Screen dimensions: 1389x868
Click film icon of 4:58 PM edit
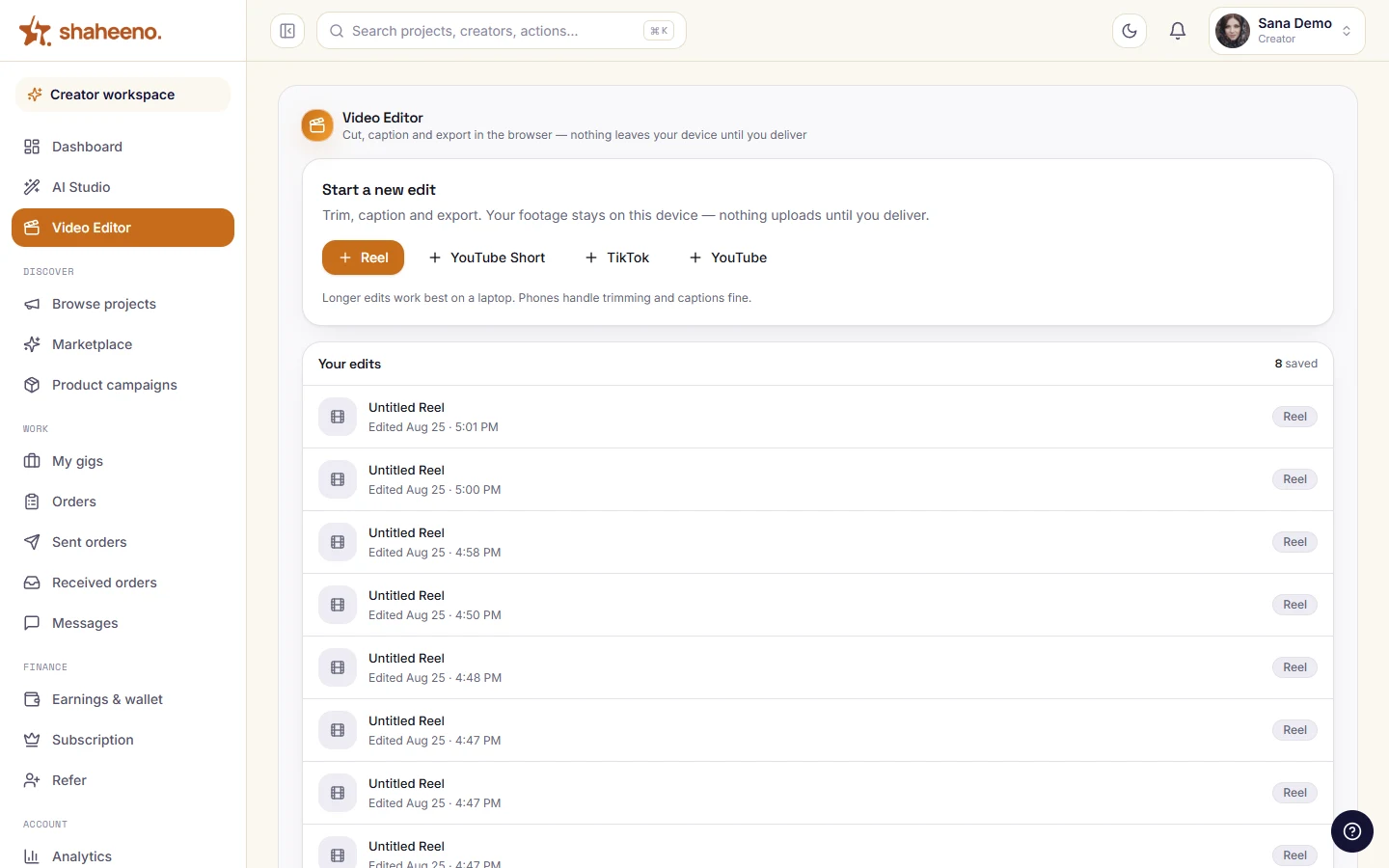(x=338, y=542)
